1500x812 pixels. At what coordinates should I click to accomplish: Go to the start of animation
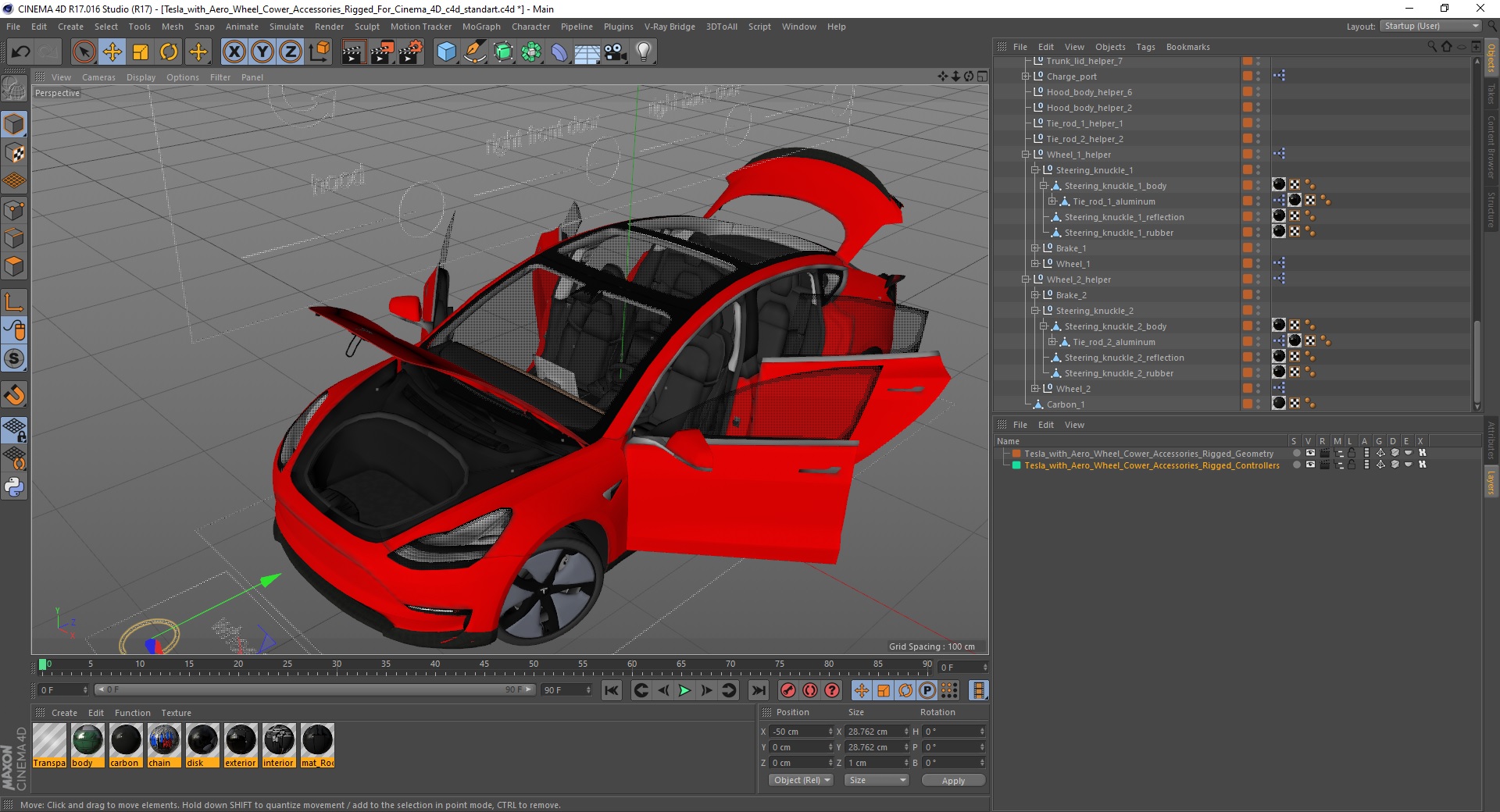pos(612,690)
